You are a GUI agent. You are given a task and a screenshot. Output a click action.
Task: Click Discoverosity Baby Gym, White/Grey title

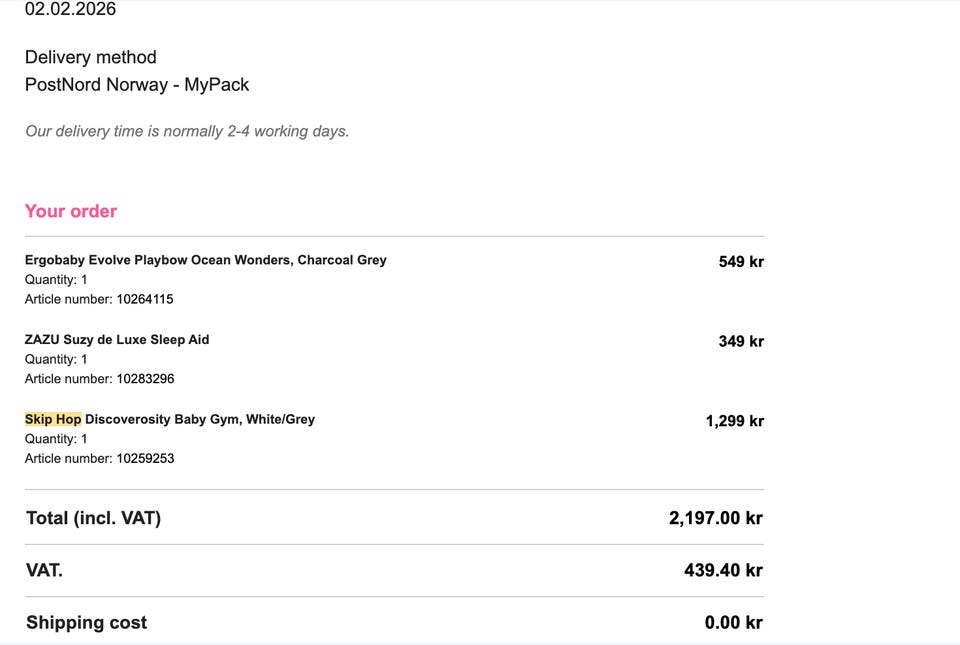(200, 419)
